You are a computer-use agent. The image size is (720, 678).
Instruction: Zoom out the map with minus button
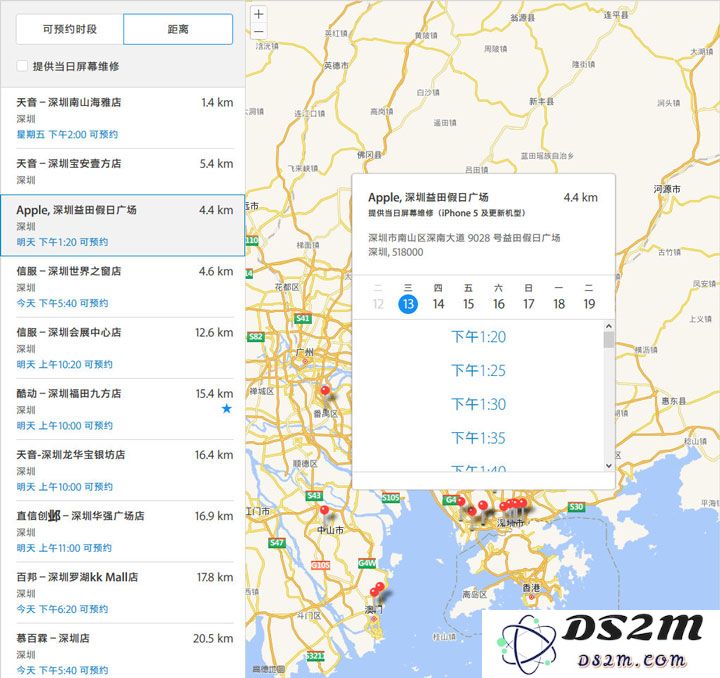(x=259, y=31)
